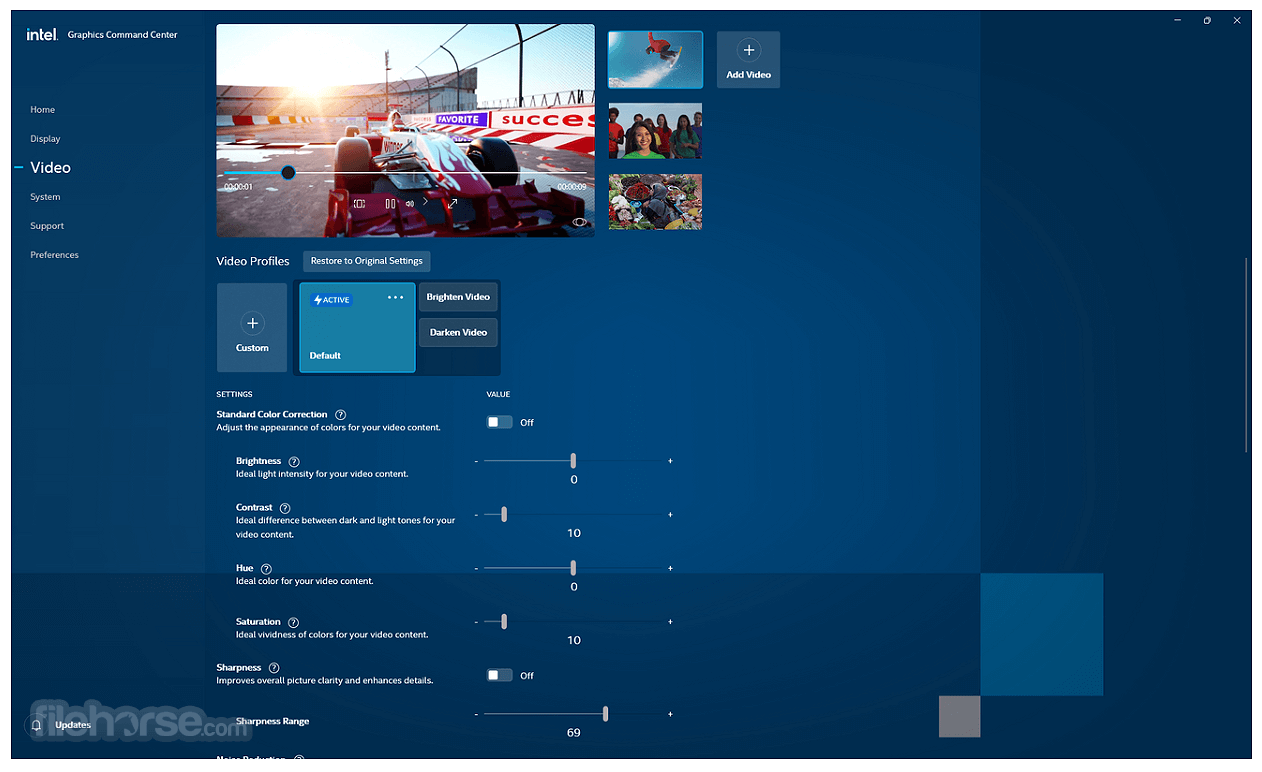Open the Sharpness help icon

tap(274, 668)
